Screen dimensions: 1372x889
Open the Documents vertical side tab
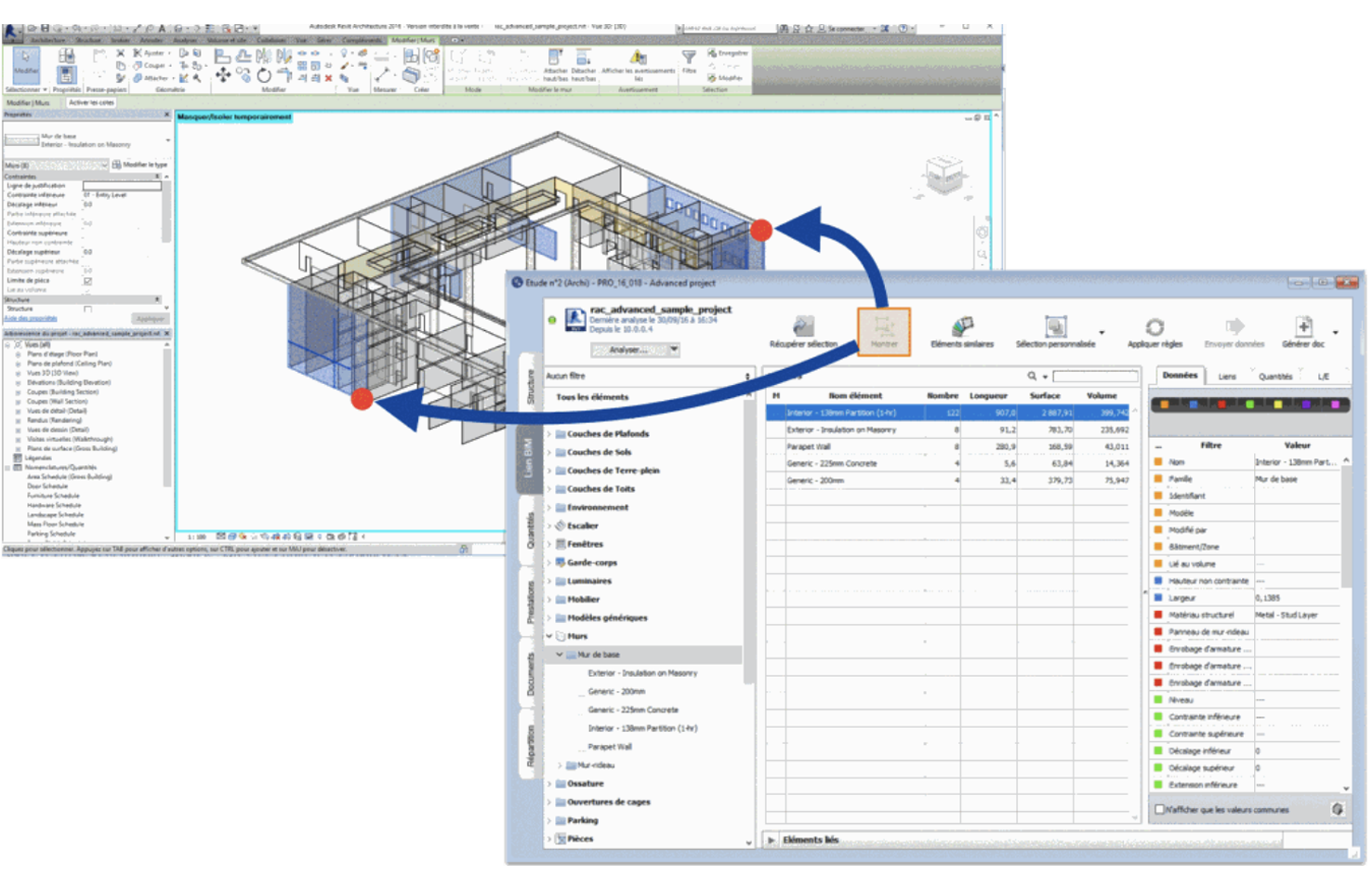point(531,673)
